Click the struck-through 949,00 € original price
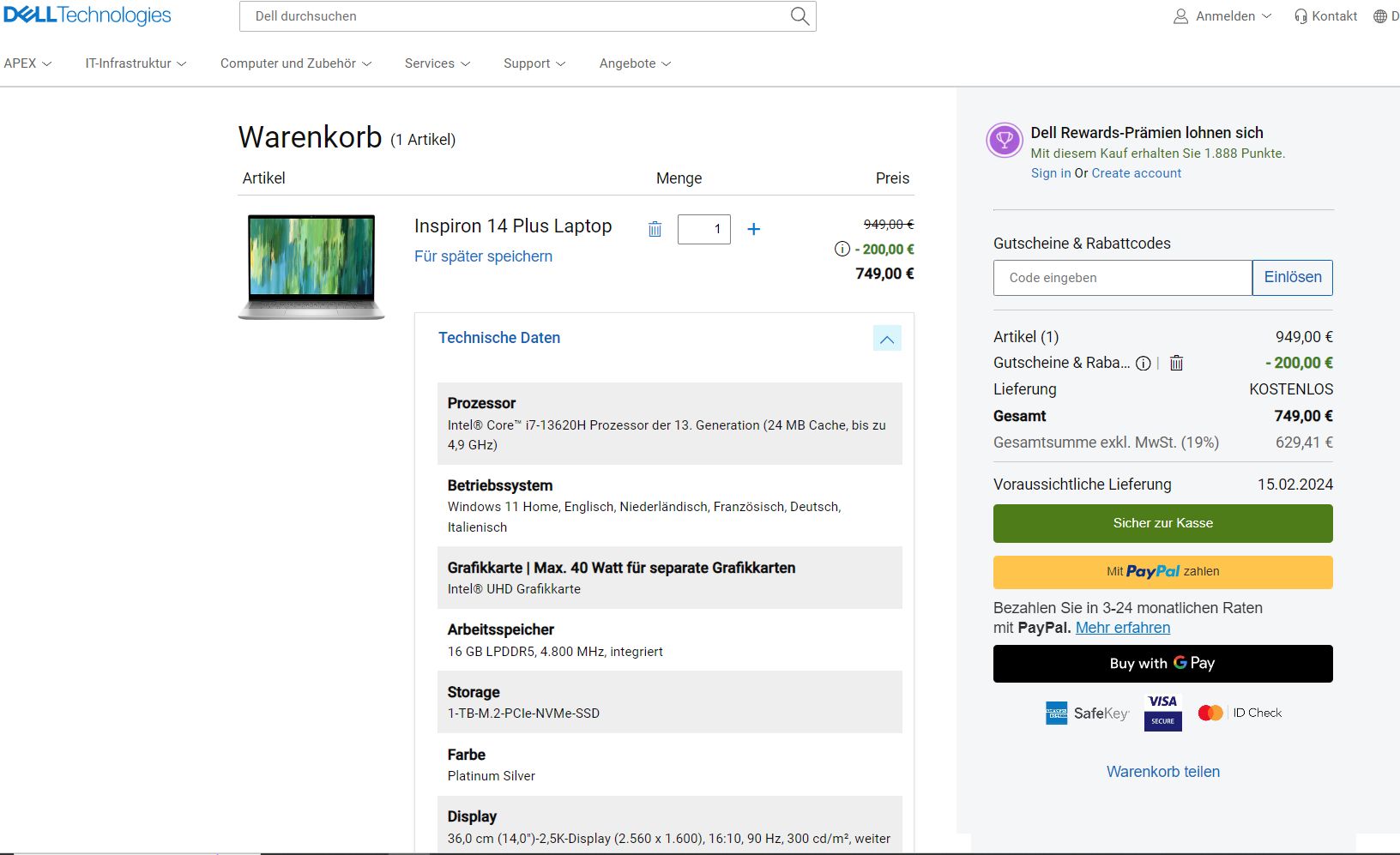The width and height of the screenshot is (1400, 855). [889, 225]
